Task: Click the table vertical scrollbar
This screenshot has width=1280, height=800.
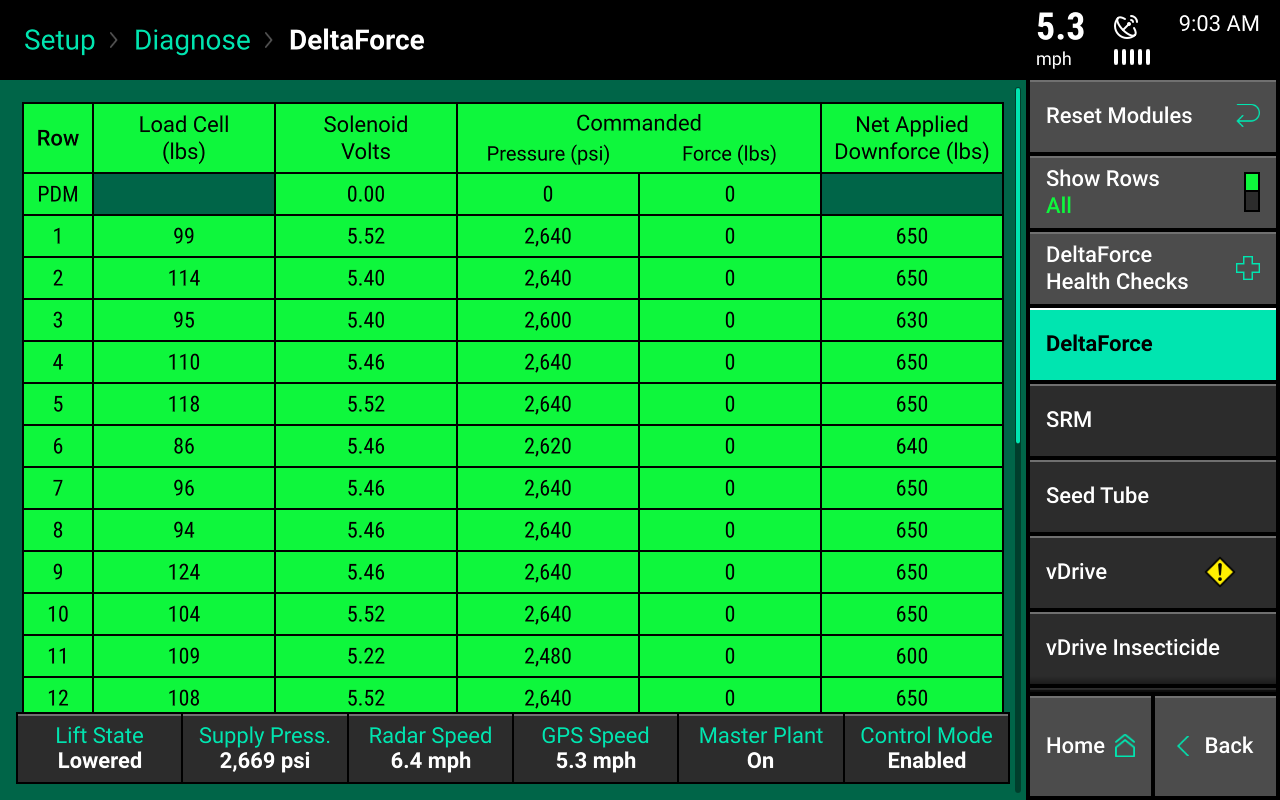Action: tap(1018, 265)
